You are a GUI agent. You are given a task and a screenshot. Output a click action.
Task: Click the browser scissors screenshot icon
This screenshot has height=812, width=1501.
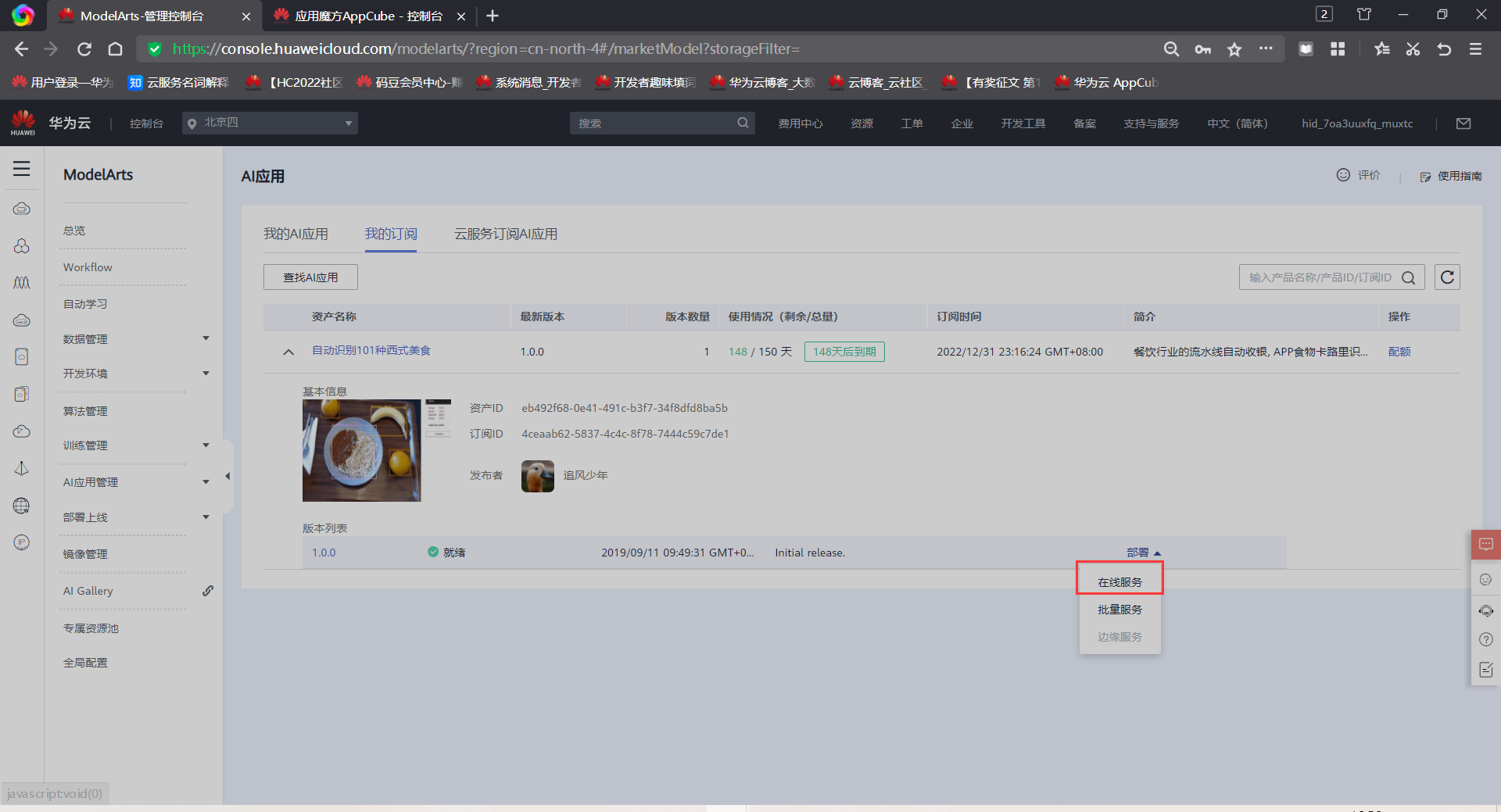point(1413,49)
